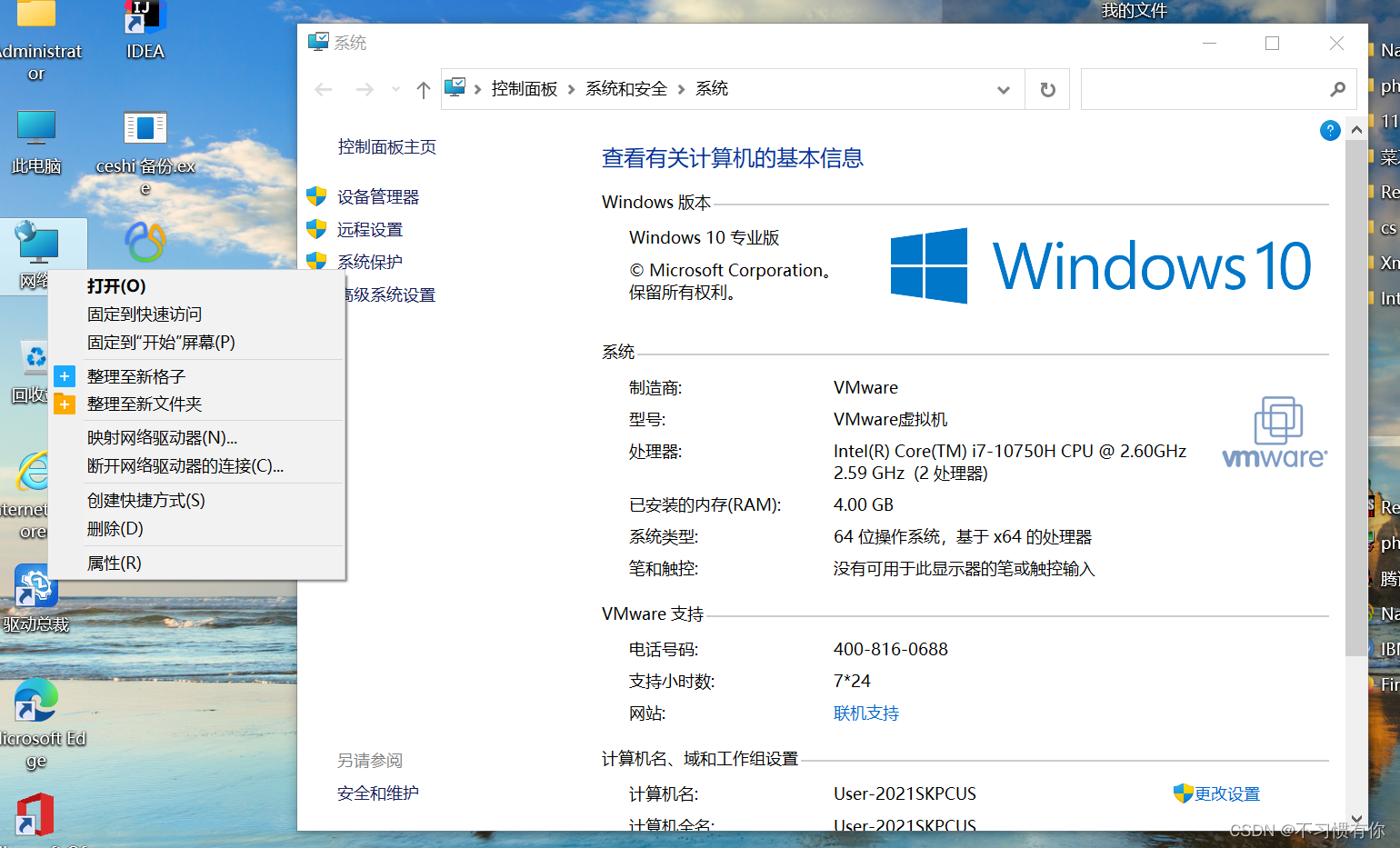Select the Microsoft Edge desktop icon
This screenshot has width=1400, height=848.
[x=37, y=723]
